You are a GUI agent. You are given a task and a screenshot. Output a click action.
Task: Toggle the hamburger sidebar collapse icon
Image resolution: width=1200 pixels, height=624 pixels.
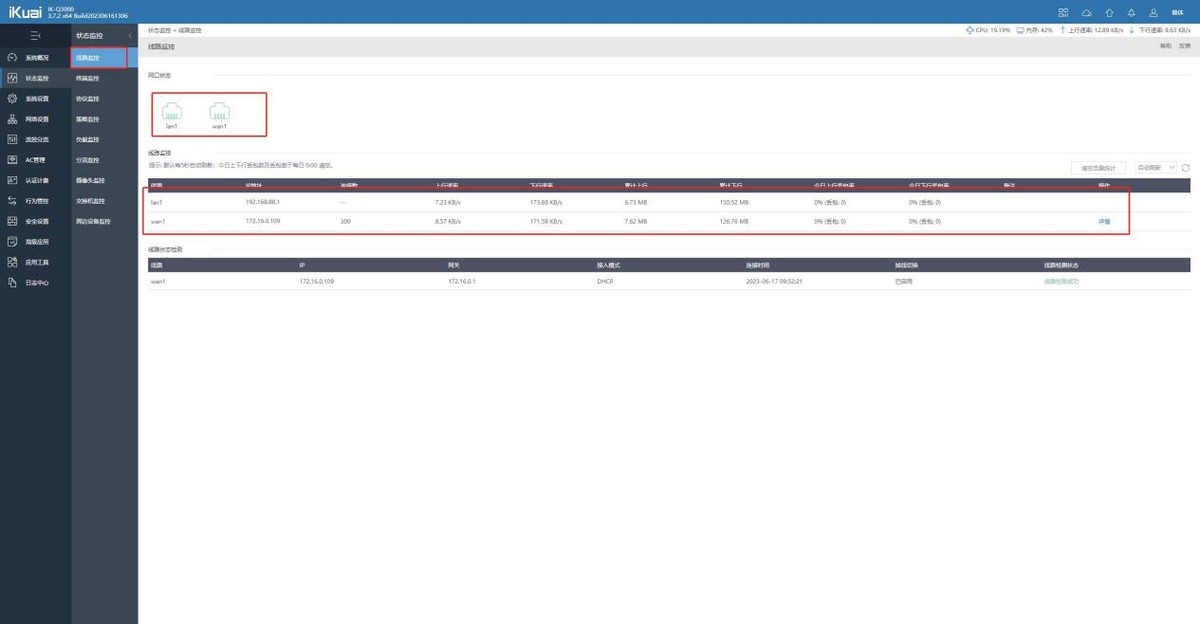35,36
